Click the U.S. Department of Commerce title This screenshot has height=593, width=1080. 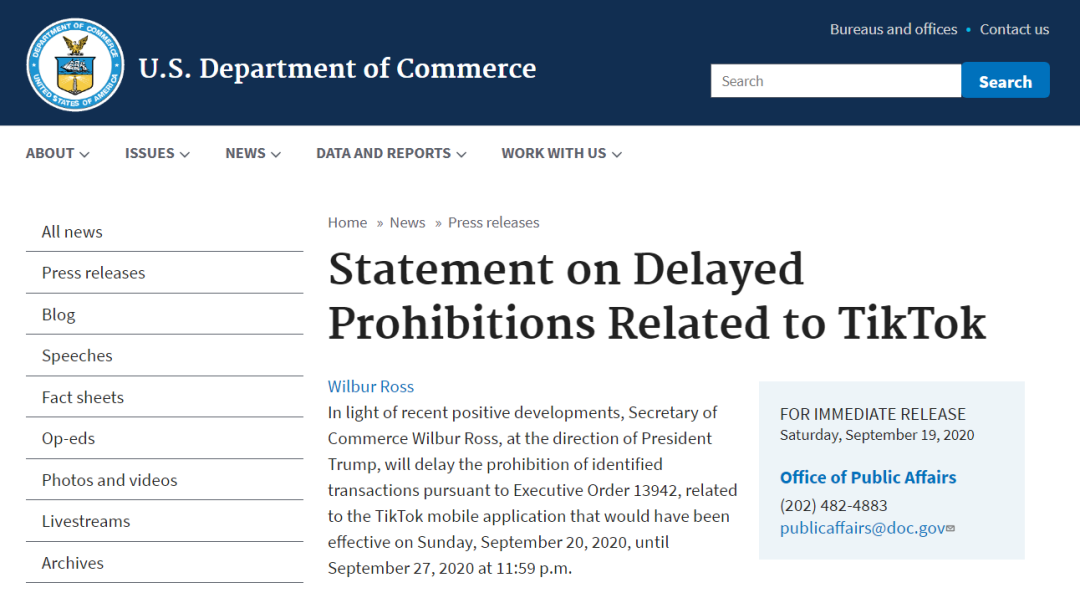[x=337, y=68]
